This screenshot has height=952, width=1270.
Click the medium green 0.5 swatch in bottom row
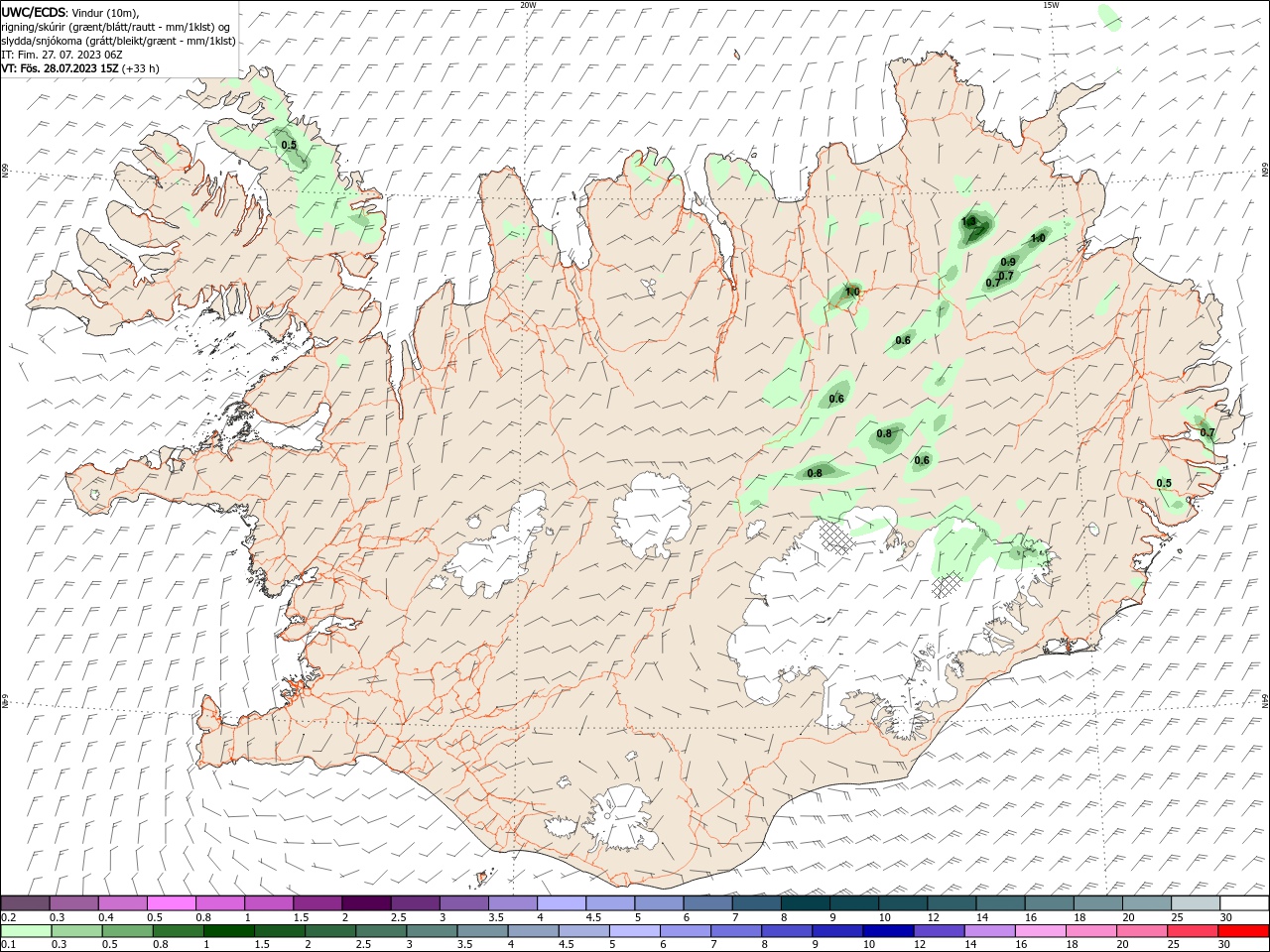point(126,931)
